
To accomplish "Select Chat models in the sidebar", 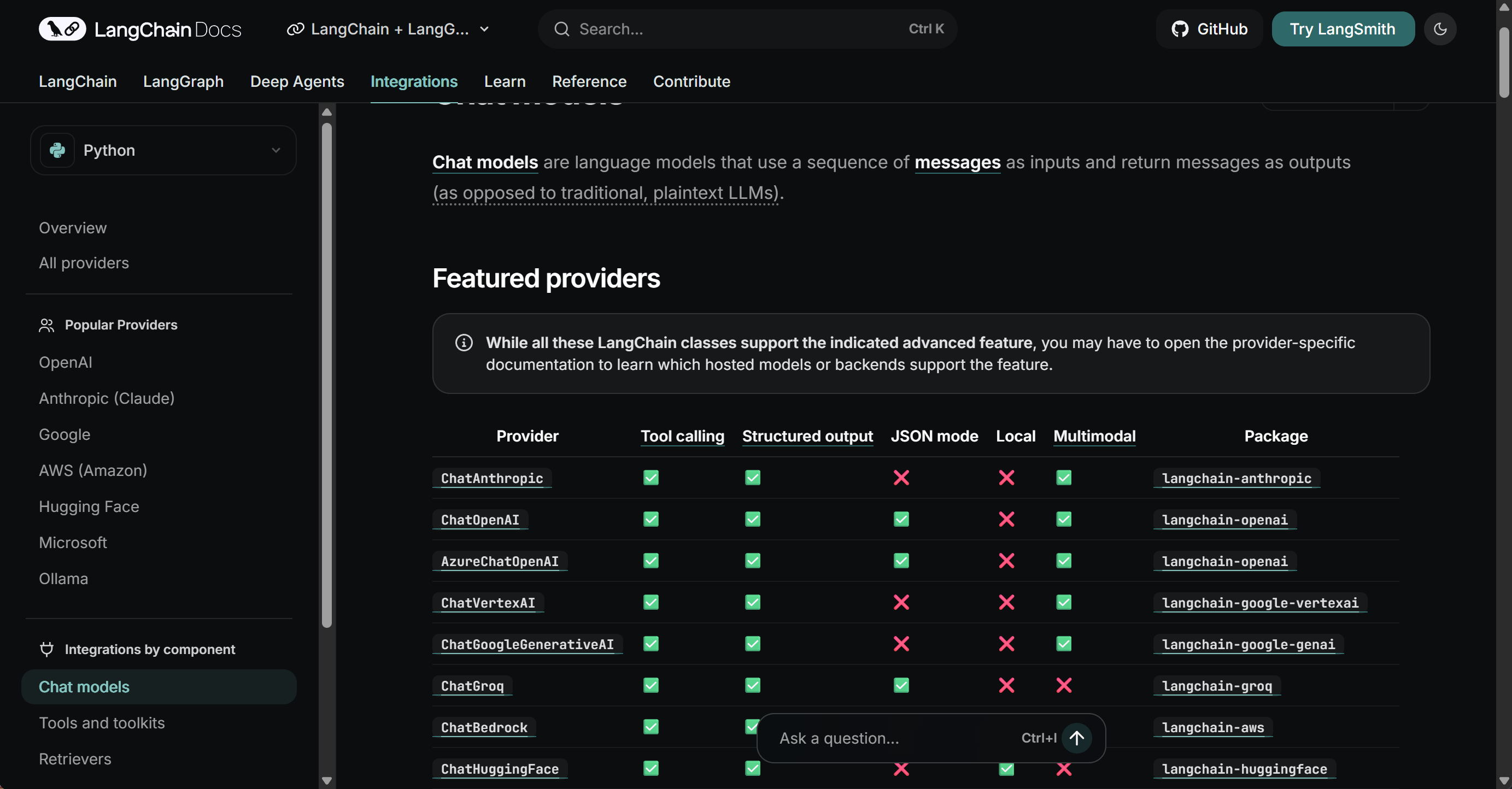I will 159,686.
